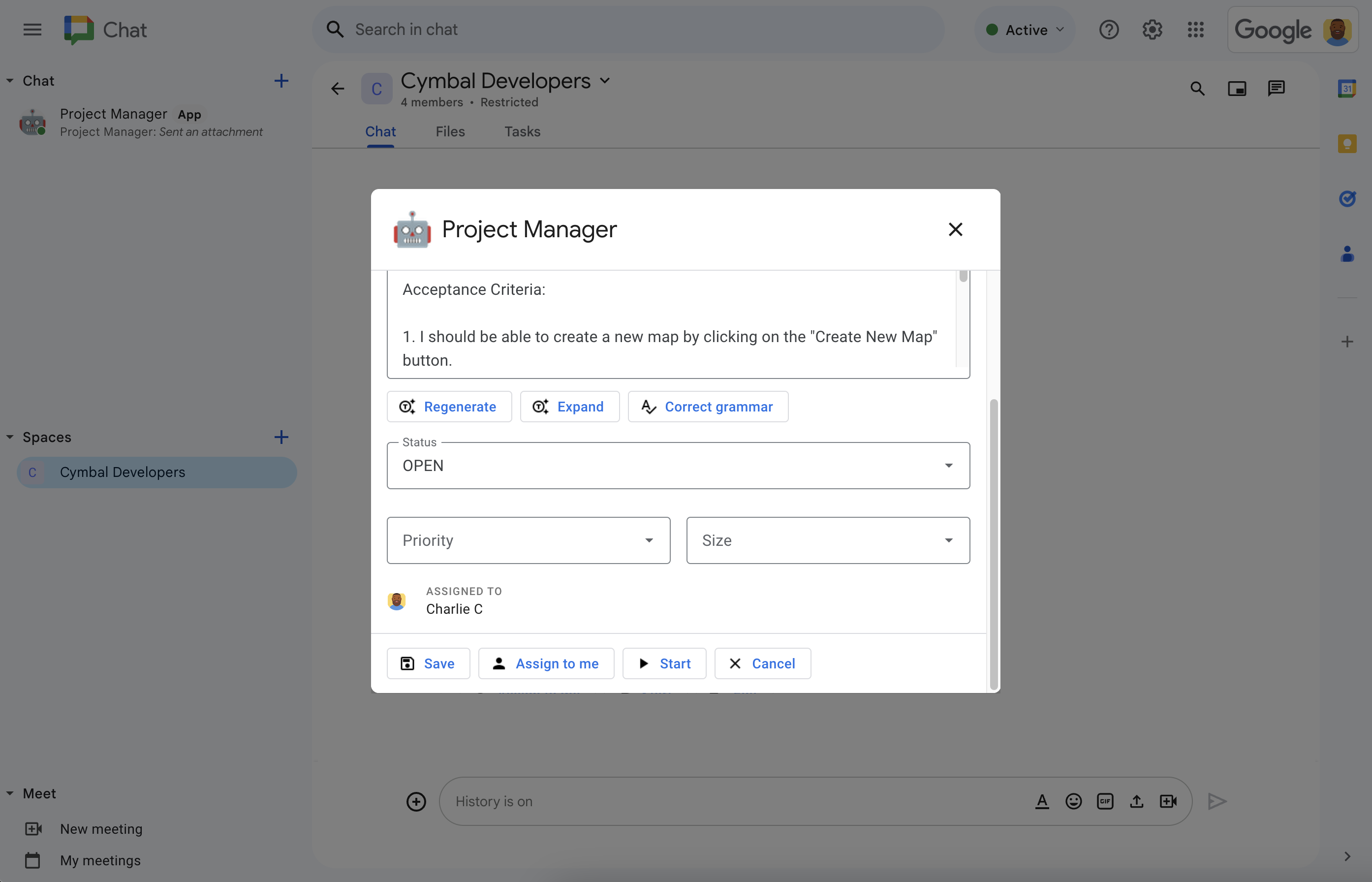Screen dimensions: 1372x882
Task: Switch to the Tasks tab
Action: click(x=522, y=131)
